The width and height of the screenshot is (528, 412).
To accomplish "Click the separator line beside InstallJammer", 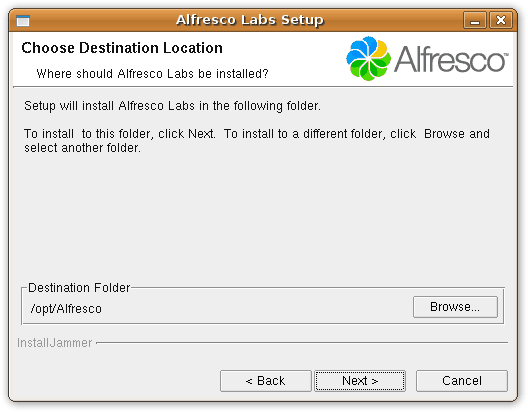I will click(302, 343).
